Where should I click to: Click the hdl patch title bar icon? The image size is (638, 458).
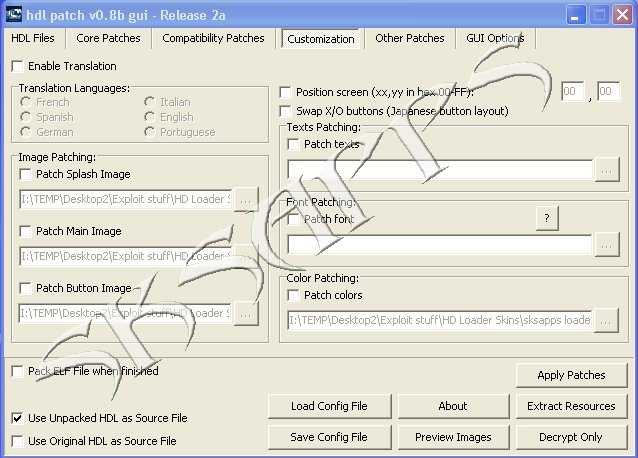[x=13, y=15]
